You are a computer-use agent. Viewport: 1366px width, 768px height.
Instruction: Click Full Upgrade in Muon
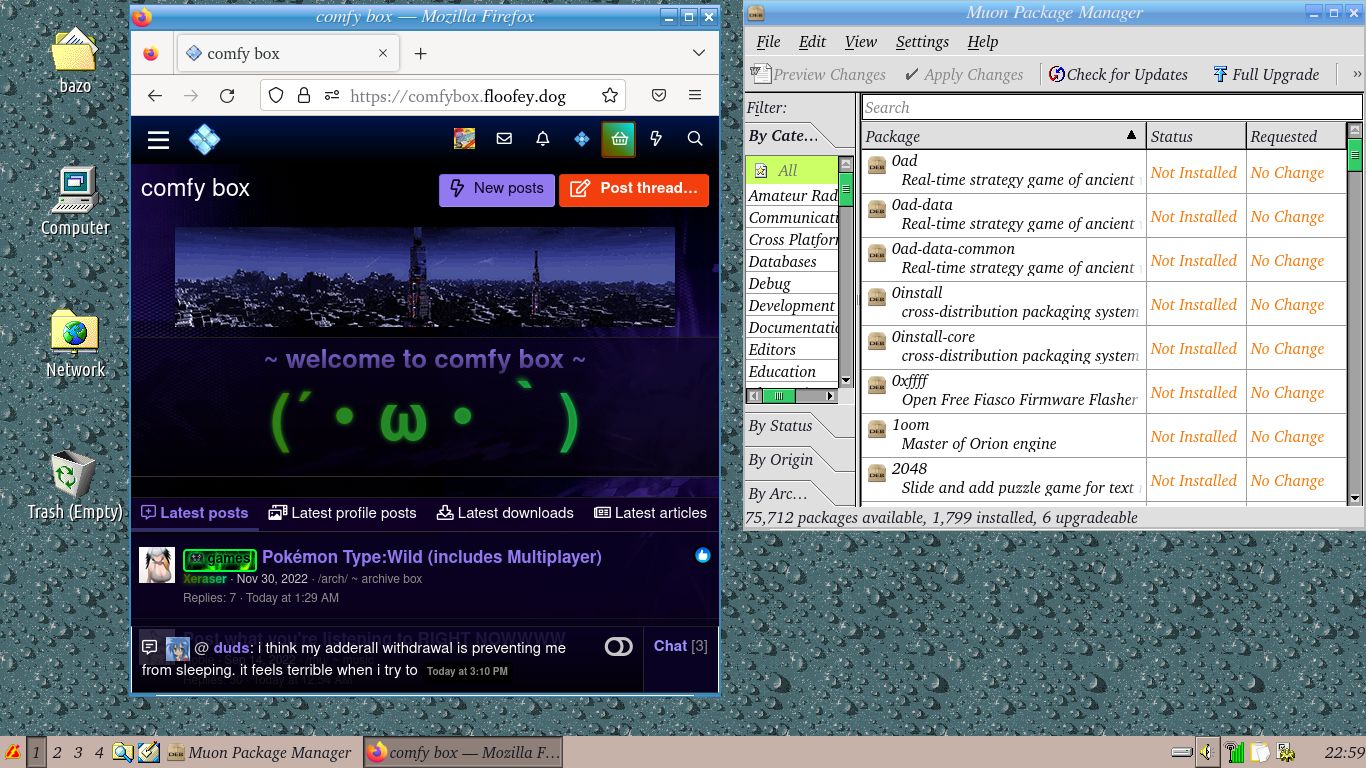point(1265,74)
